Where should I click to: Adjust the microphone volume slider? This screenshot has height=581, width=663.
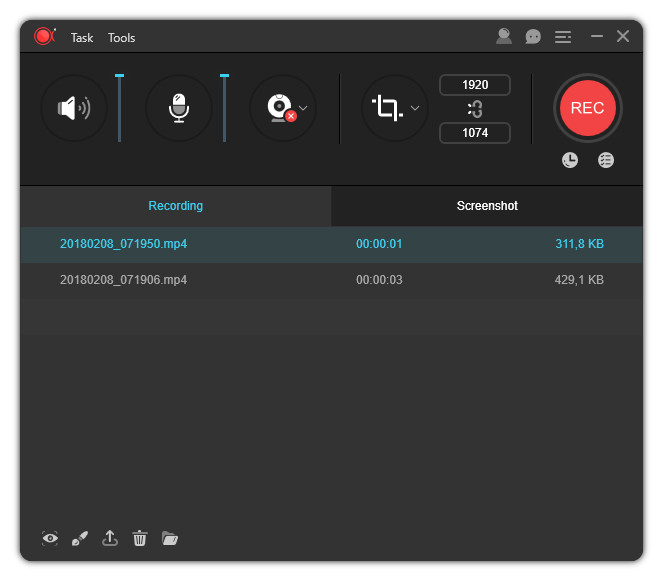(x=225, y=108)
